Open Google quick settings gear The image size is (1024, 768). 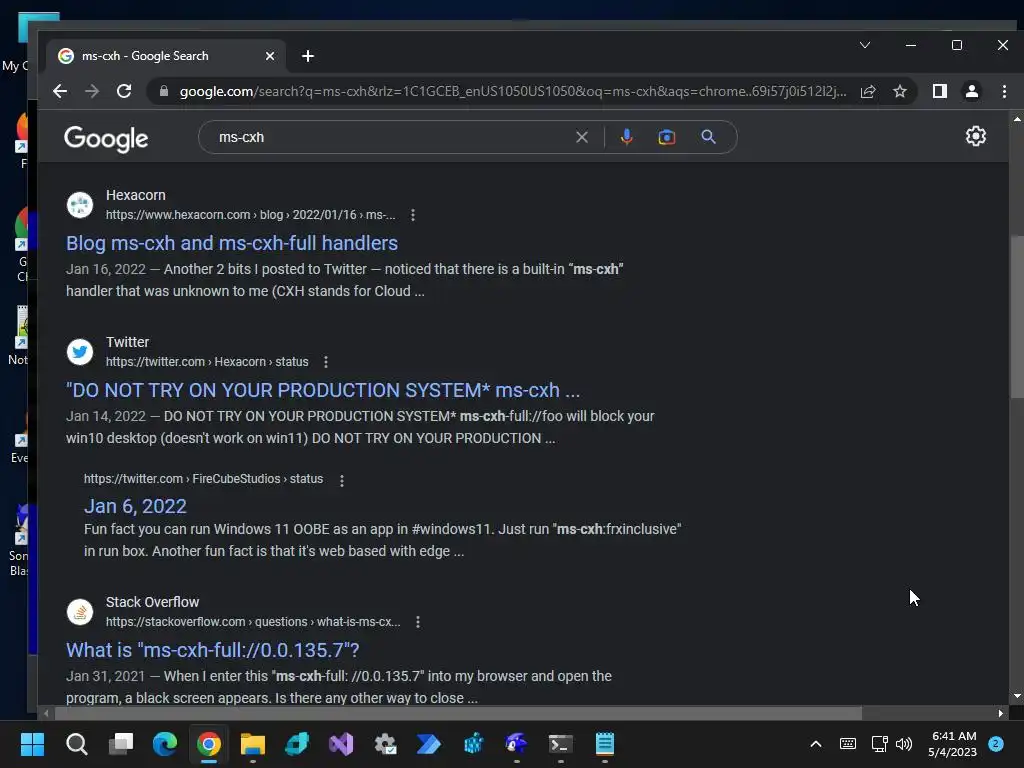point(976,136)
